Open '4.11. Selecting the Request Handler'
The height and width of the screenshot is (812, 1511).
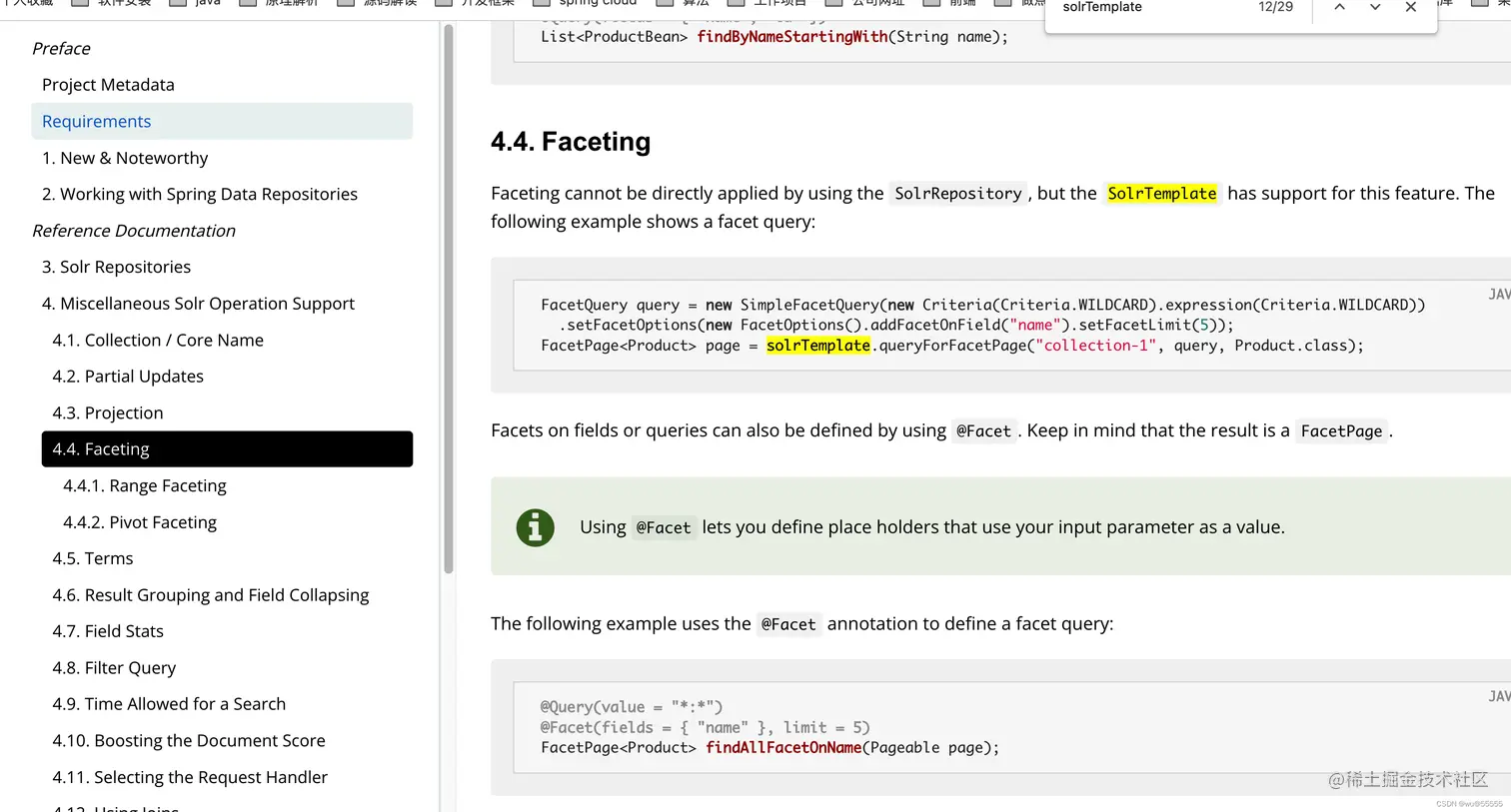(190, 777)
